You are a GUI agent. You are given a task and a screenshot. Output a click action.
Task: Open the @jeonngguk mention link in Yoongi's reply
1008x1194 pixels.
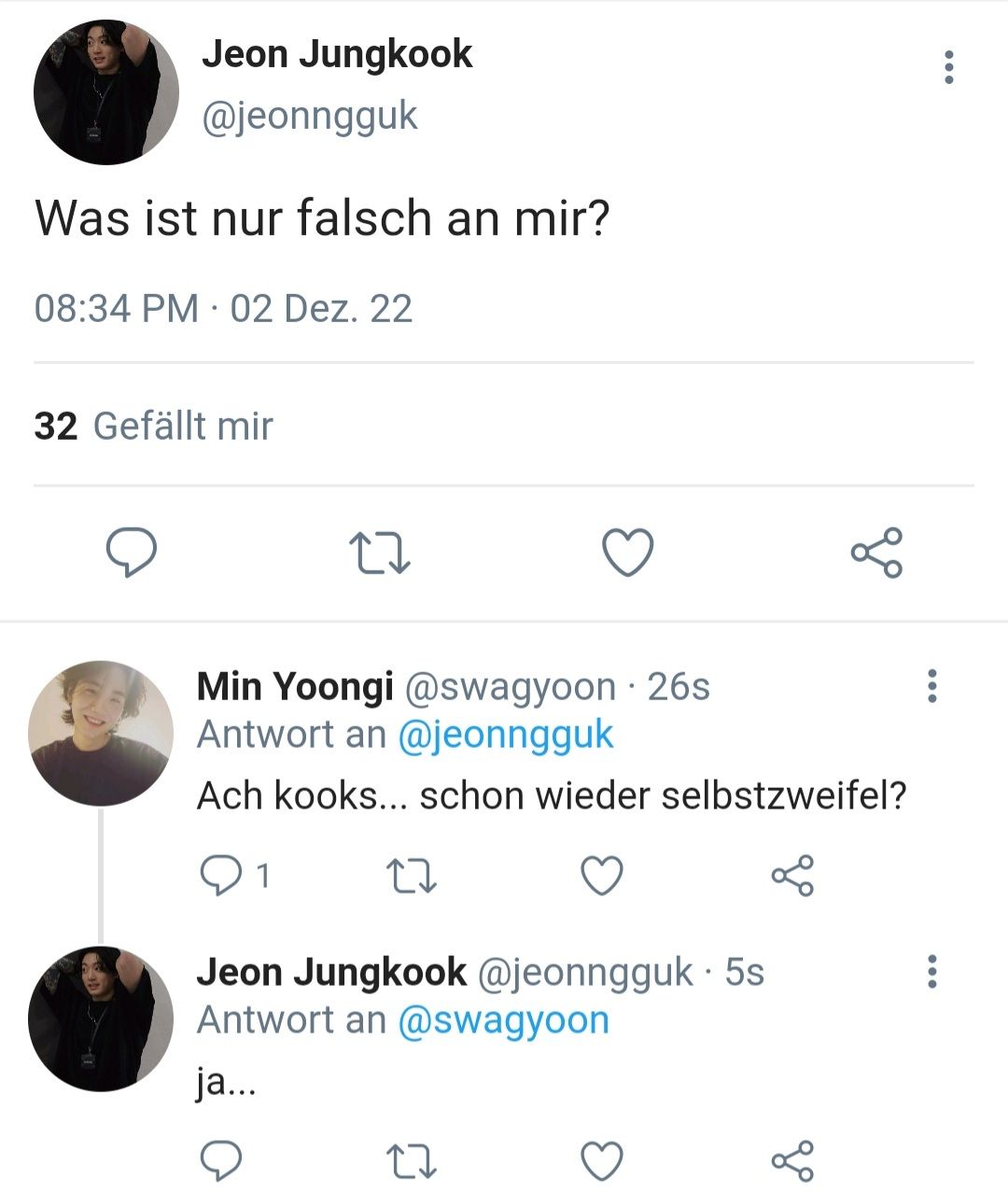[x=506, y=735]
